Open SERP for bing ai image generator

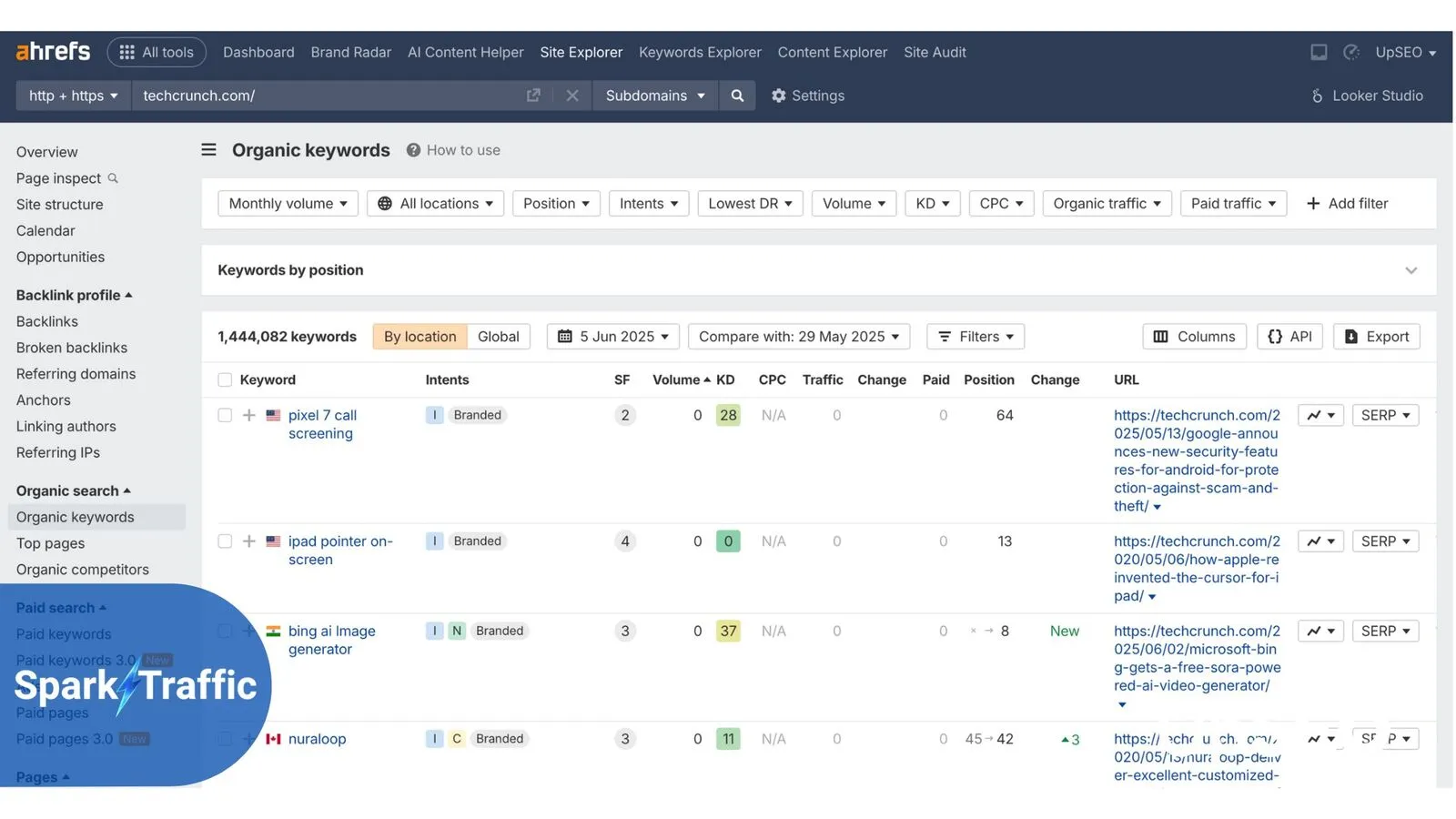[1385, 631]
